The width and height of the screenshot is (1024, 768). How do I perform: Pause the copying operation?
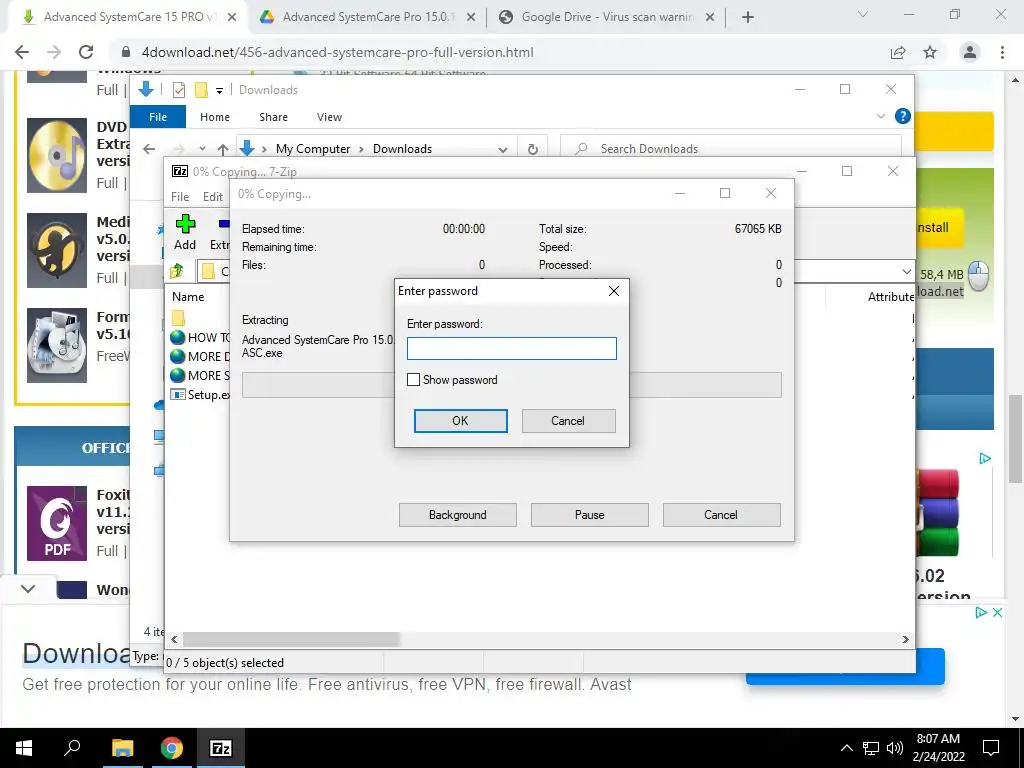pos(590,515)
